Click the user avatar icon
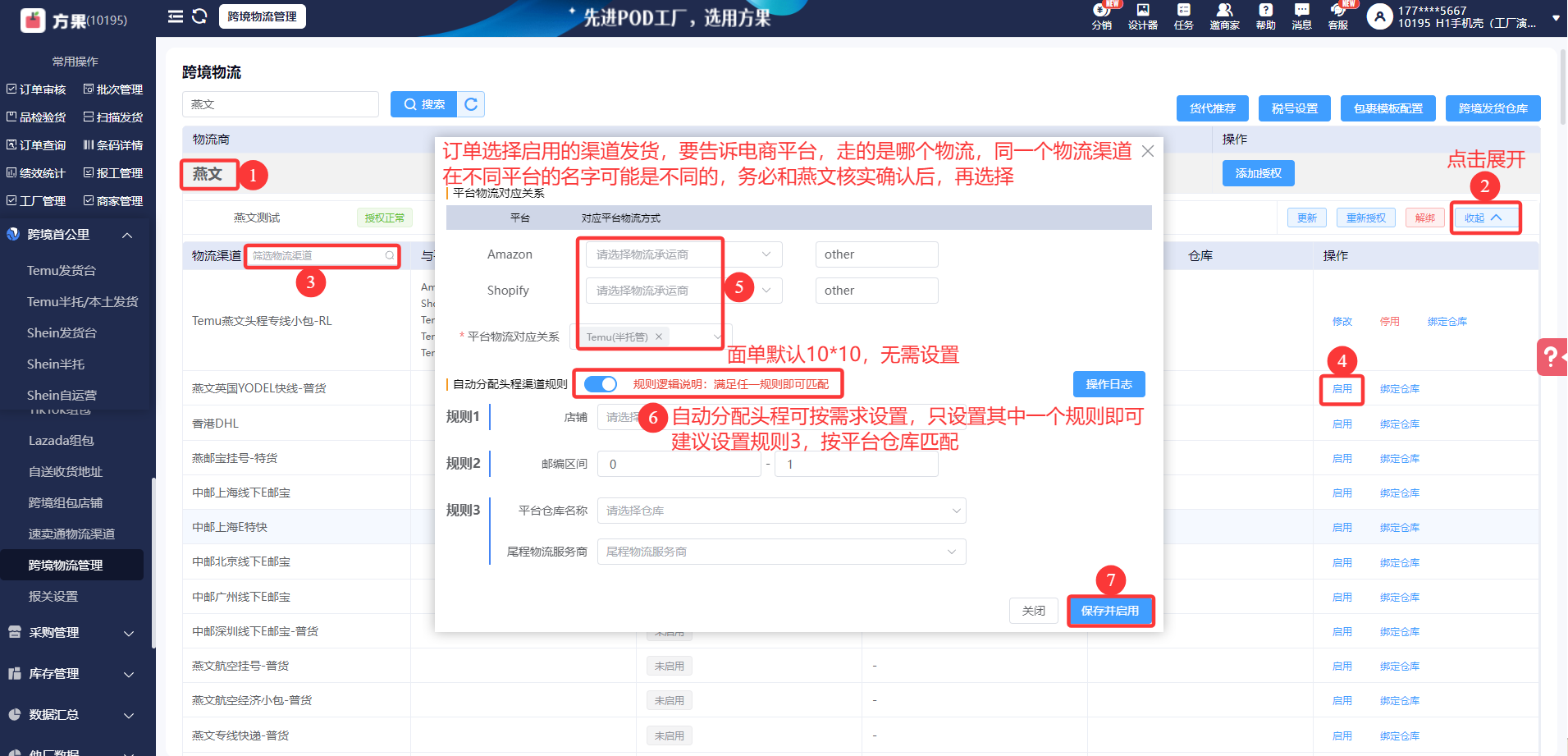Viewport: 1568px width, 756px height. (1379, 16)
